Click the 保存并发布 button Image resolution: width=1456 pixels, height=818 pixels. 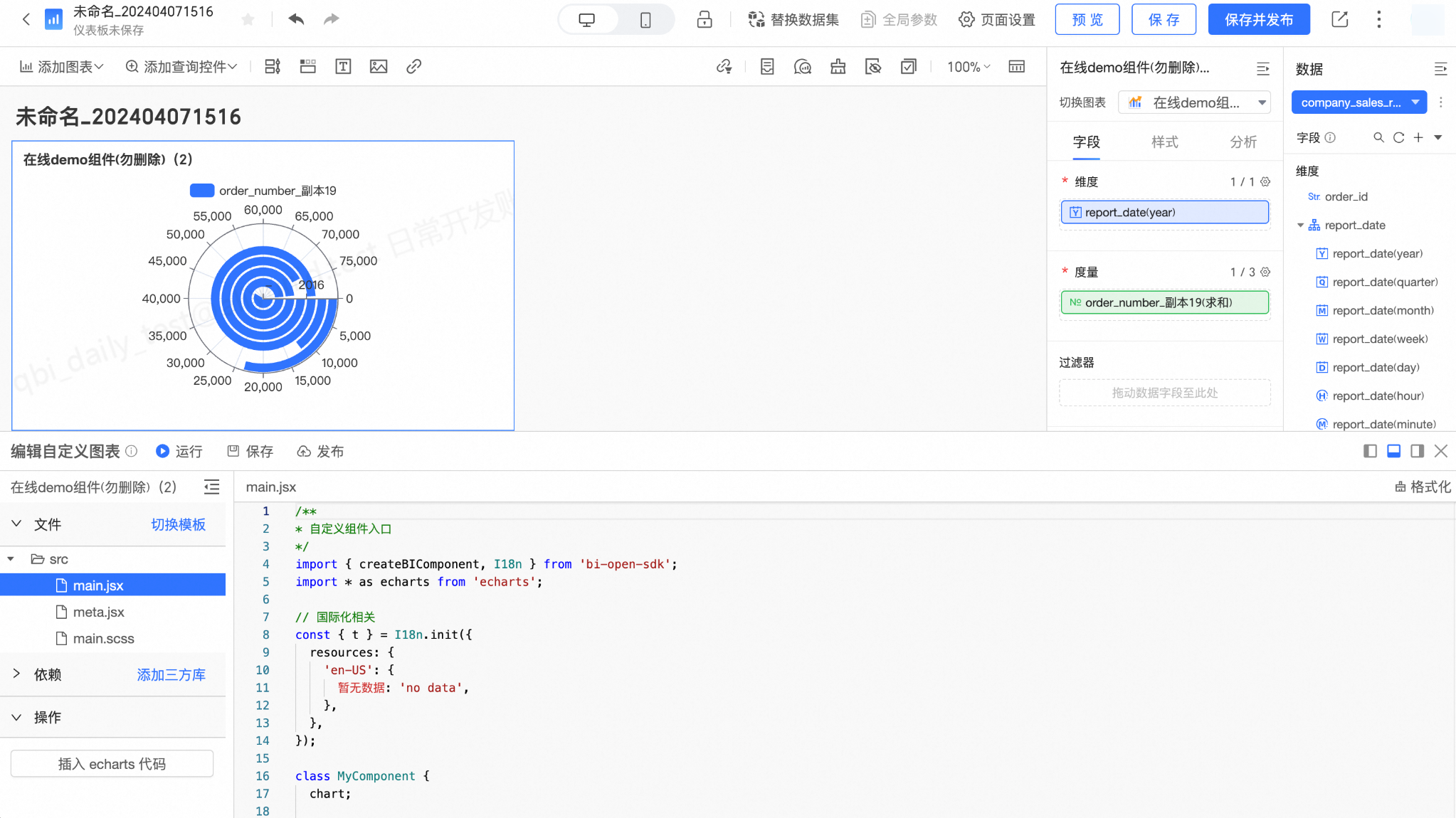pyautogui.click(x=1258, y=19)
